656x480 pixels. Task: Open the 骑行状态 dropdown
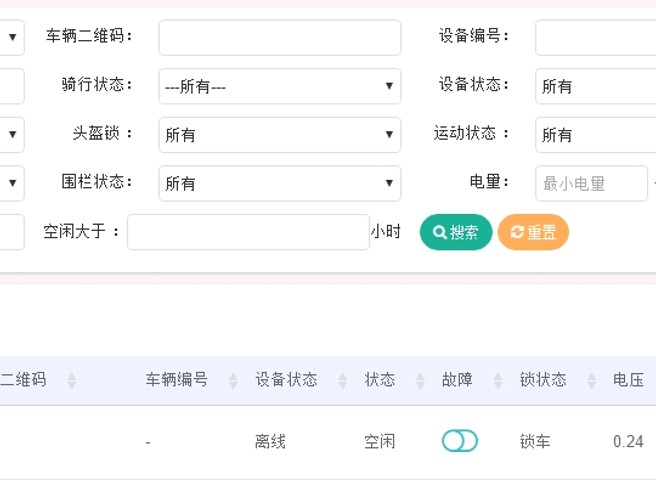pos(279,86)
